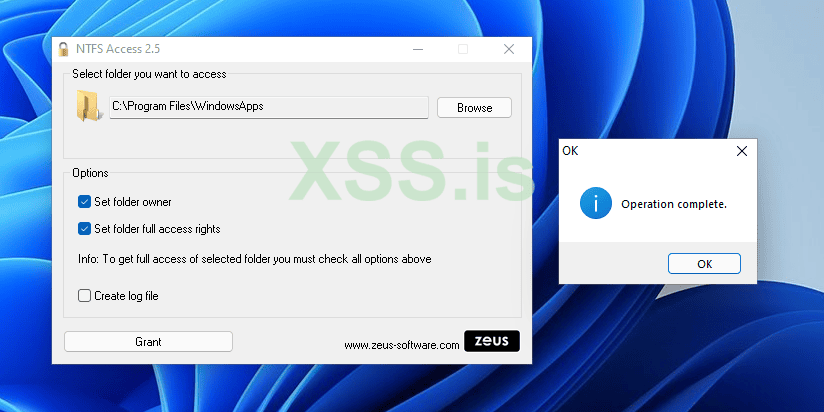Viewport: 824px width, 412px height.
Task: Click the 'Select folder you want to access' label
Action: [x=149, y=74]
